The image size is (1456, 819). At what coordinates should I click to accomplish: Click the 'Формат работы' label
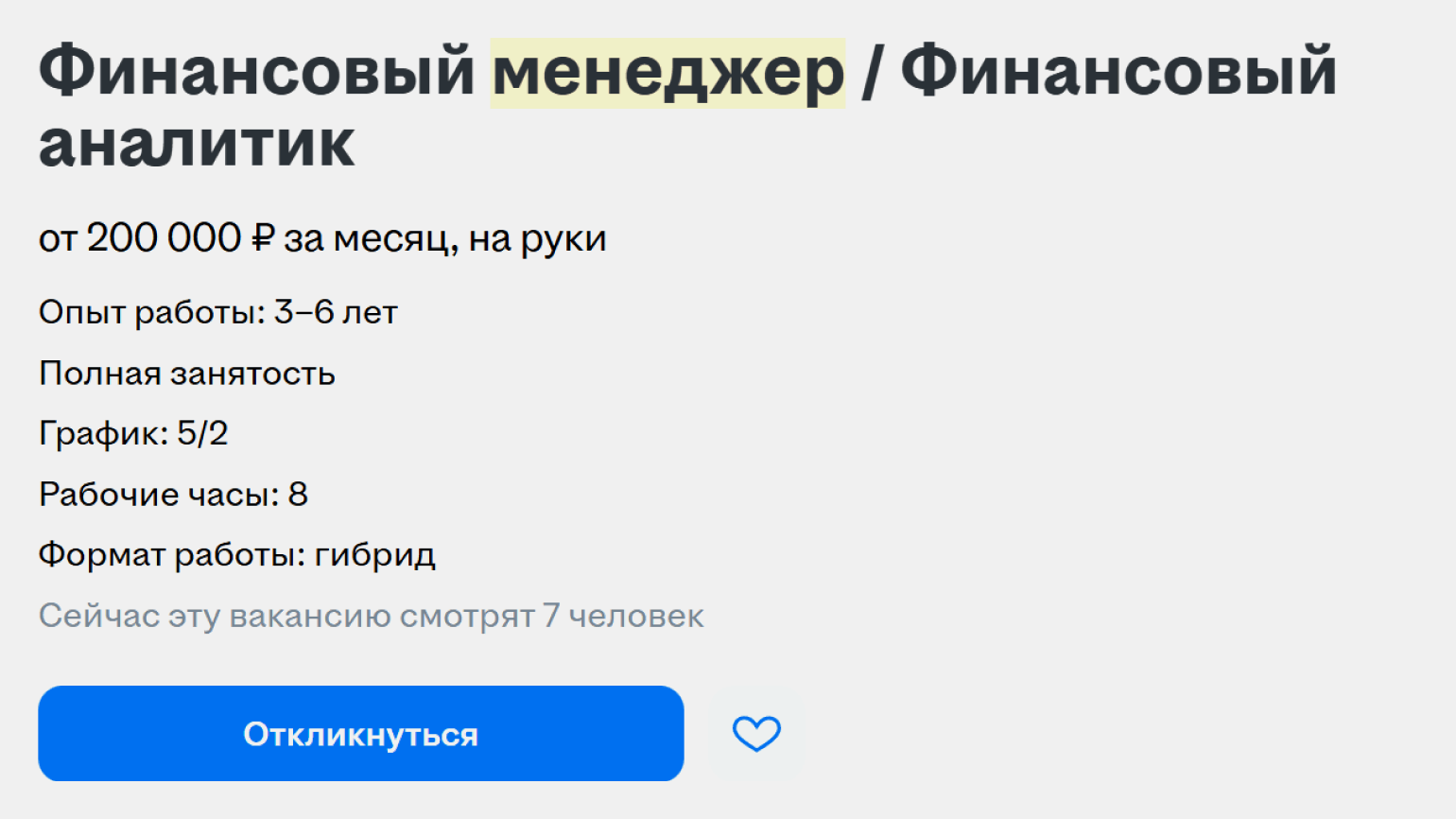[x=171, y=555]
